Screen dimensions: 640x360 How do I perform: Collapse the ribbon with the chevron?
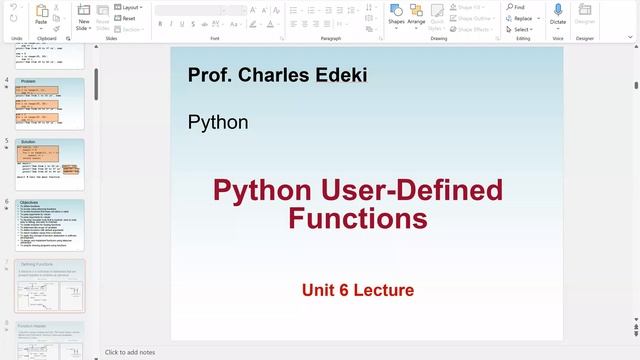(630, 37)
